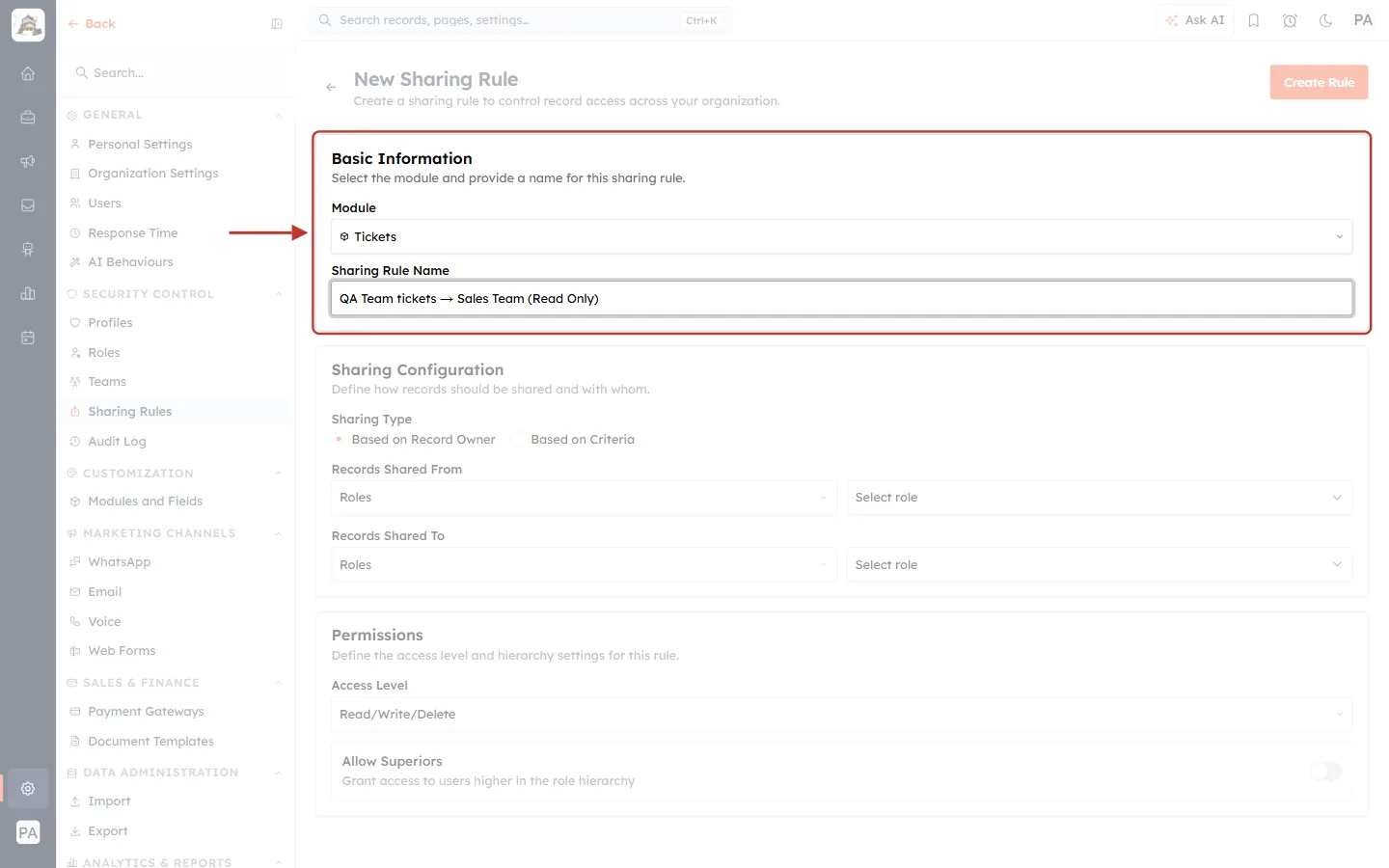
Task: Switch to dark mode with moon icon
Action: coord(1326,20)
